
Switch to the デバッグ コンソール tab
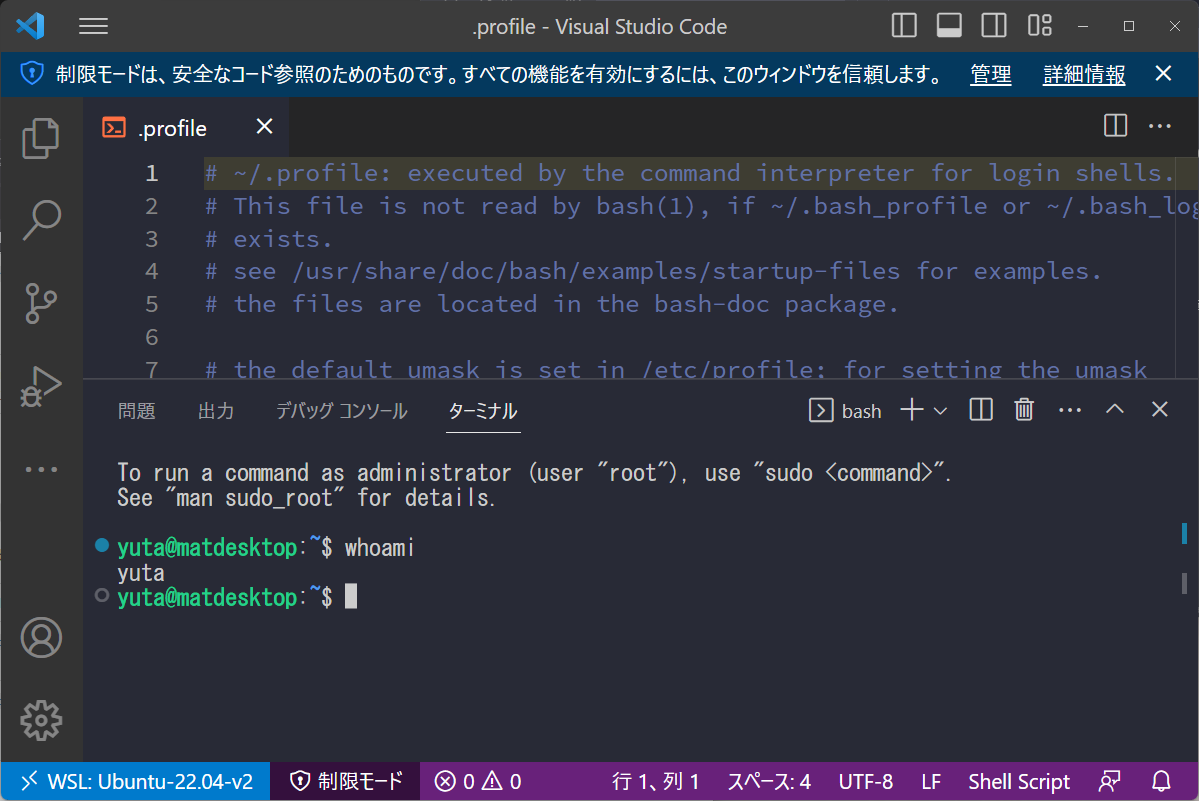point(341,410)
